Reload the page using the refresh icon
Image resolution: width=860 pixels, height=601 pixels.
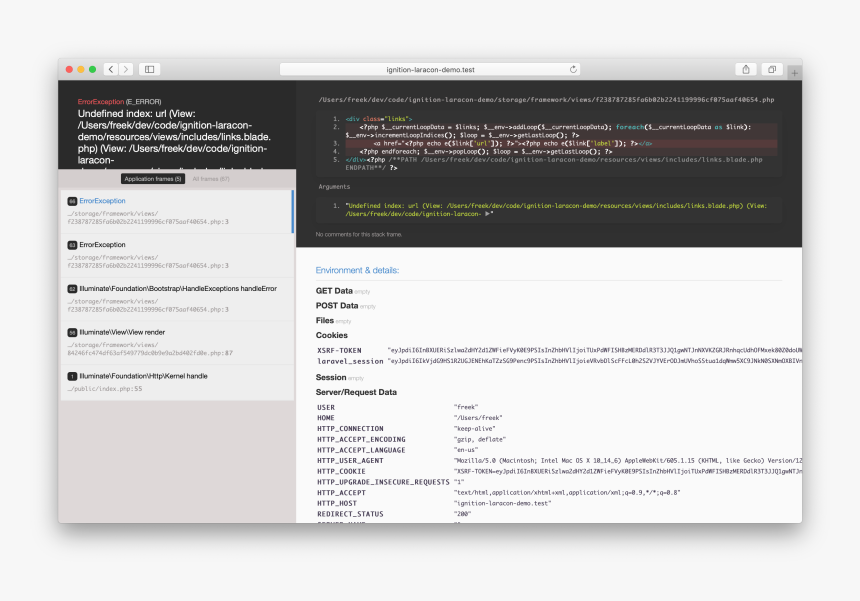point(573,69)
